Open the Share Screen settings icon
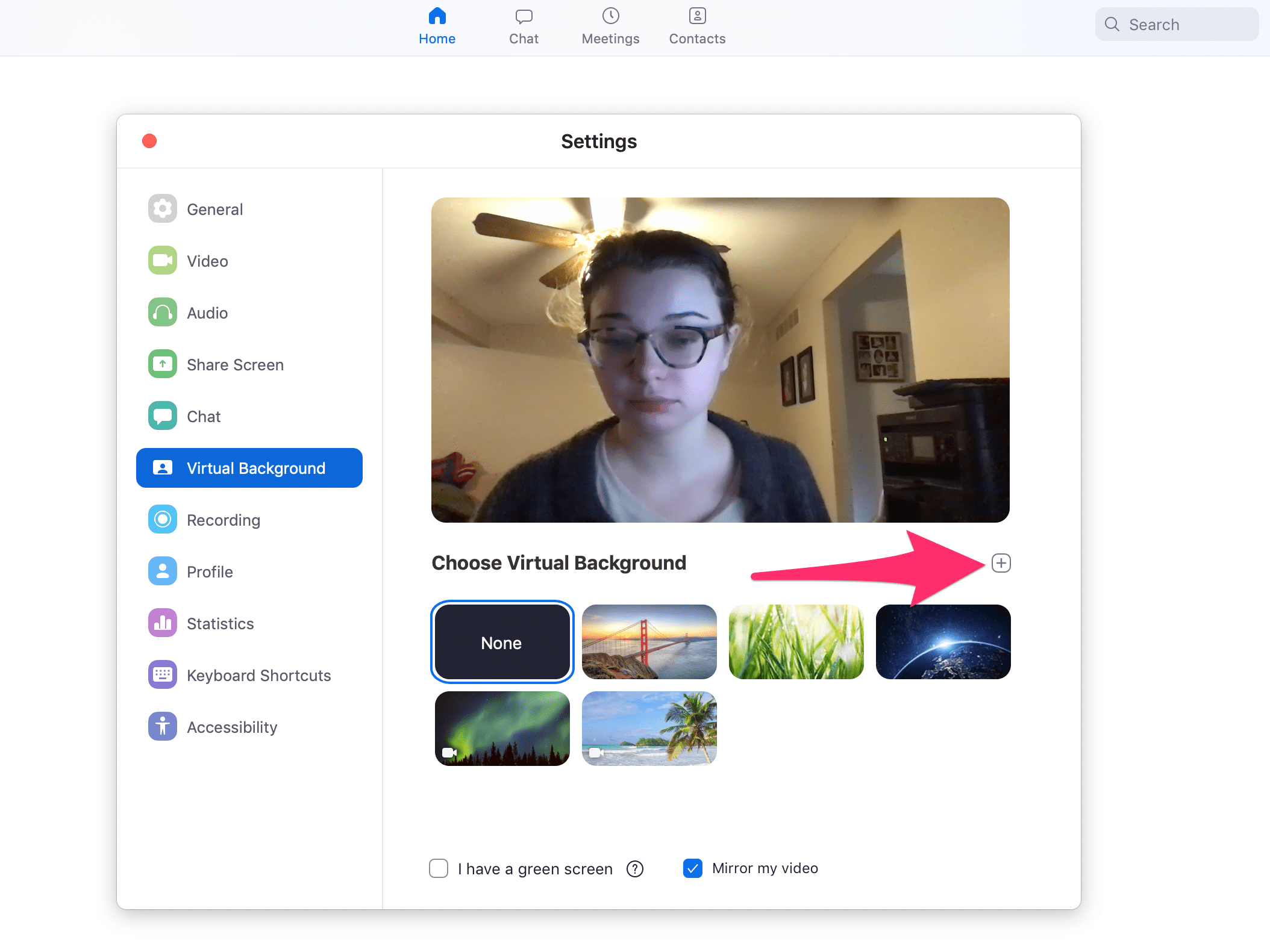 (163, 364)
